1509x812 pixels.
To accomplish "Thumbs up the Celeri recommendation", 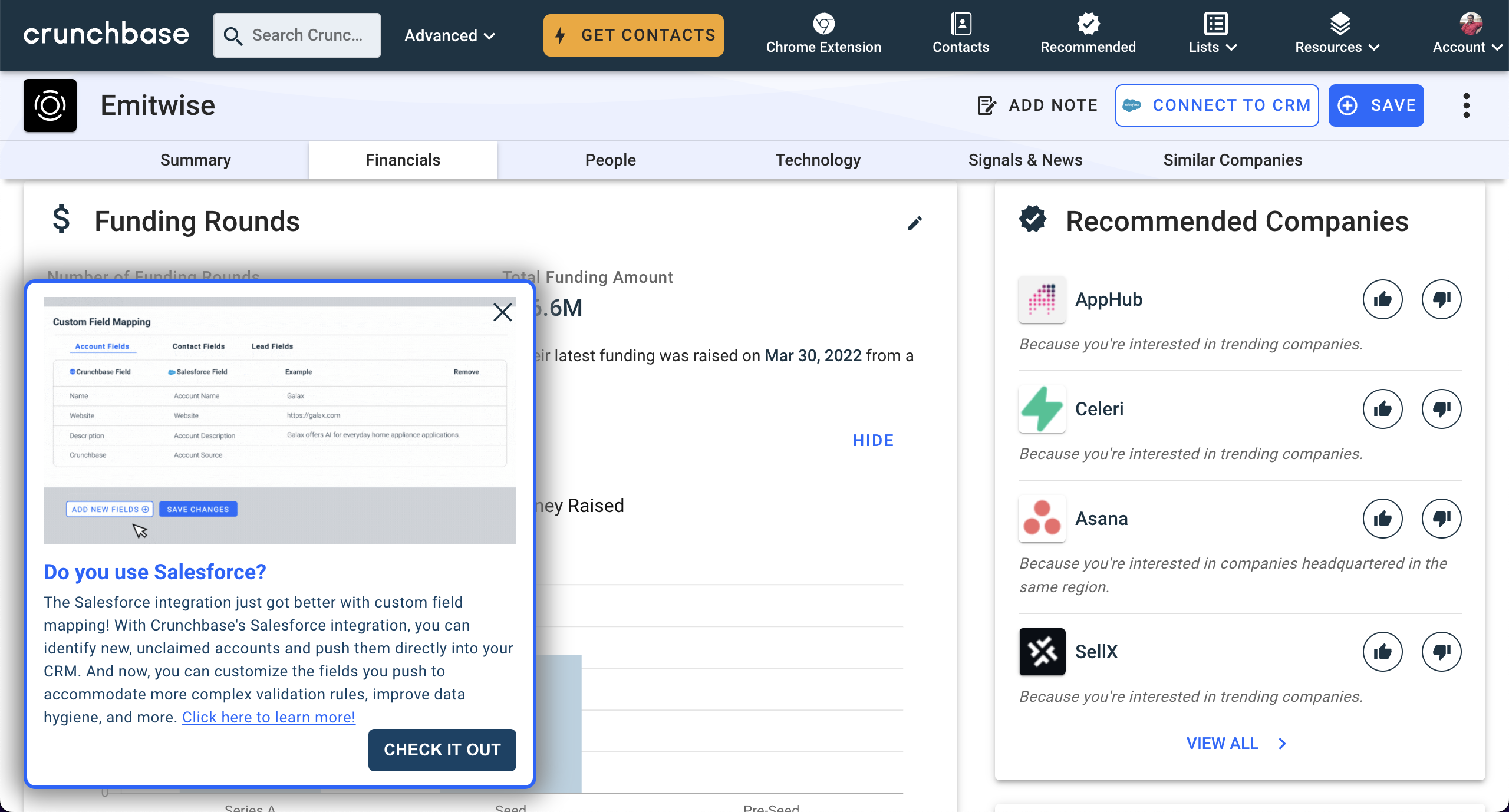I will (1383, 409).
